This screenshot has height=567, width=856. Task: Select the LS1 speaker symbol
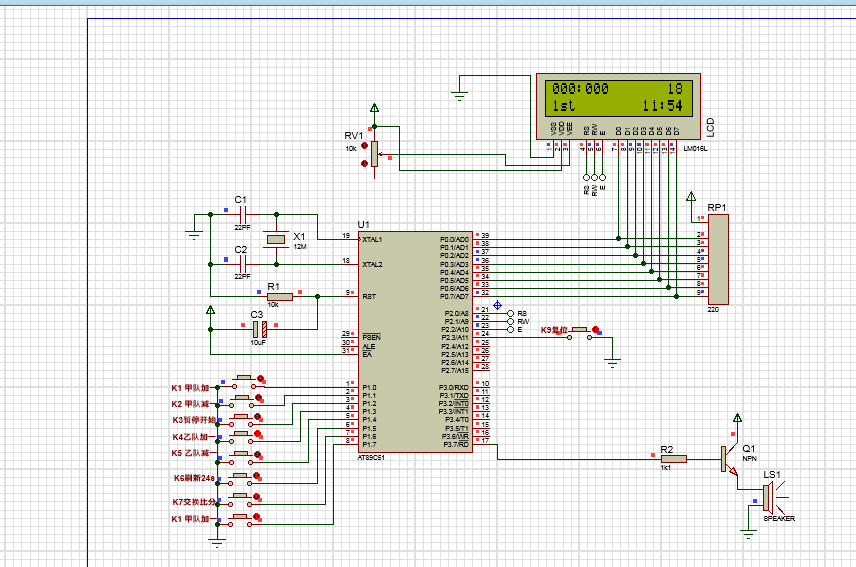(774, 497)
